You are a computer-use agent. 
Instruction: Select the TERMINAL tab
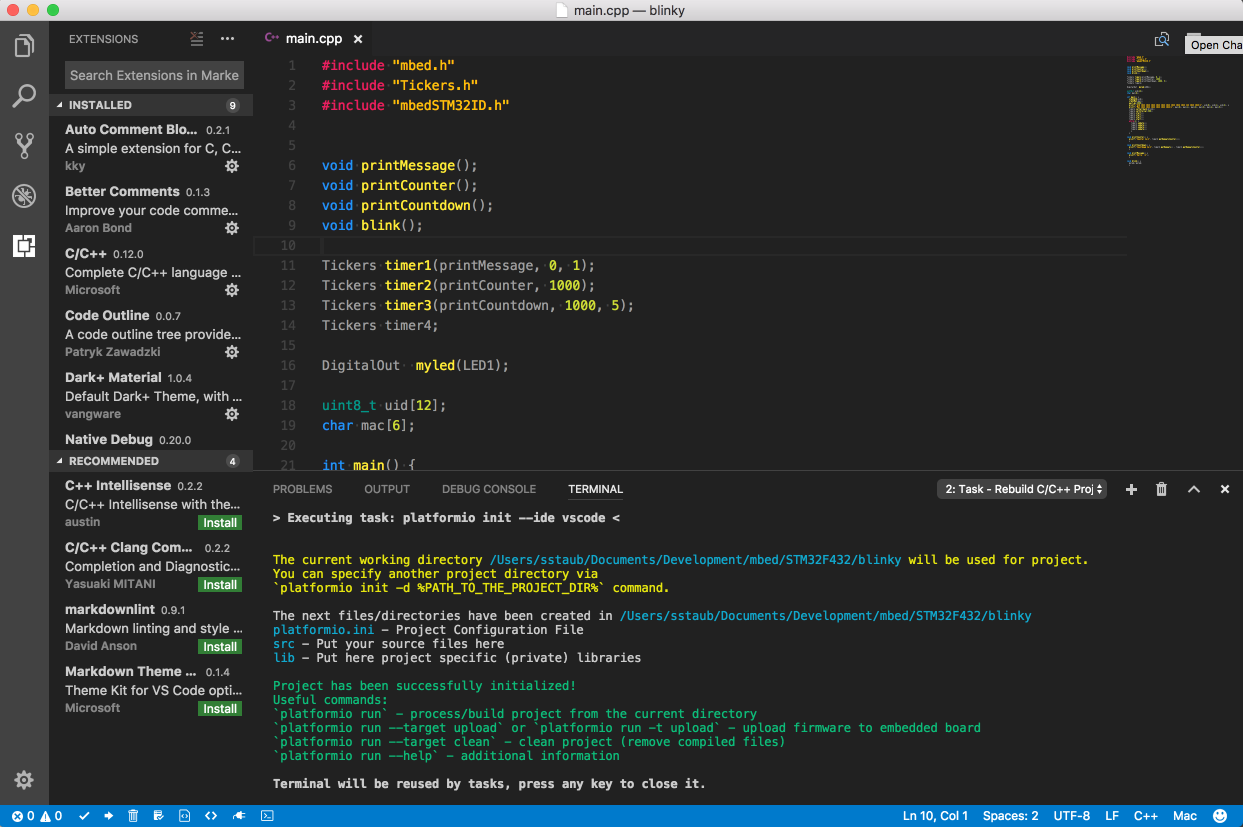point(595,489)
